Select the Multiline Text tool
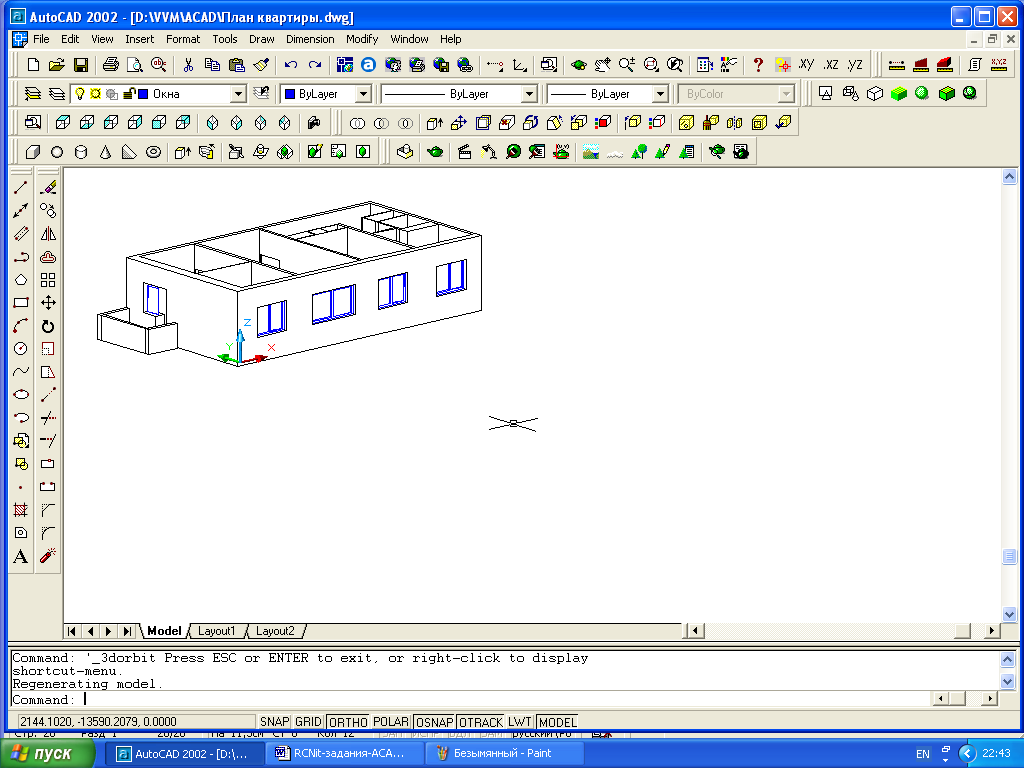Viewport: 1024px width, 768px height. 20,556
